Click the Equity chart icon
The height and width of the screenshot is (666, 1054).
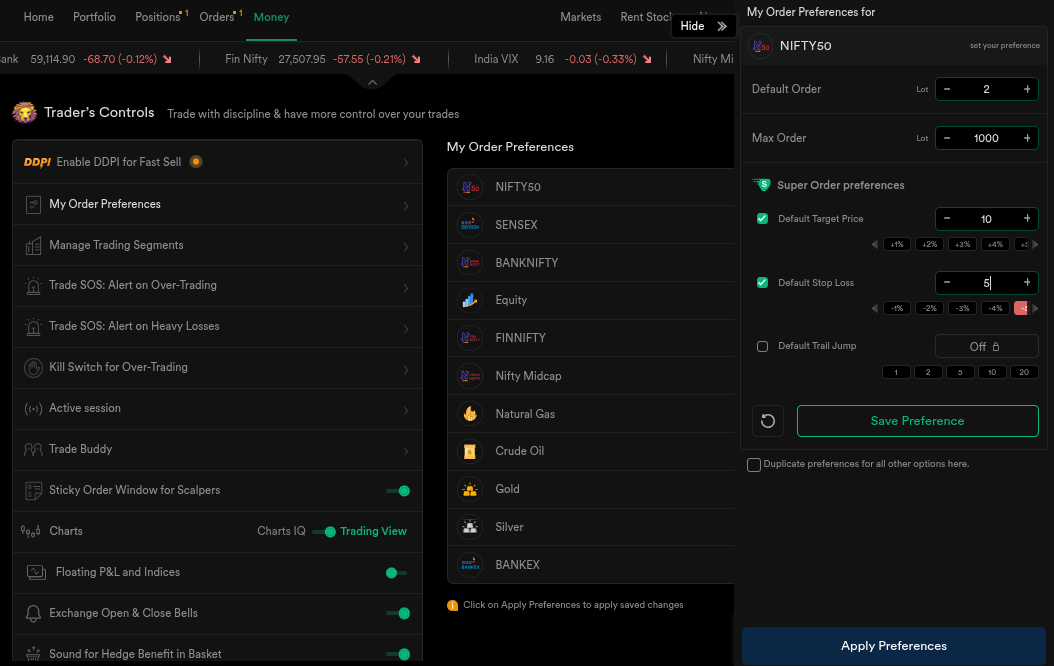pyautogui.click(x=469, y=300)
